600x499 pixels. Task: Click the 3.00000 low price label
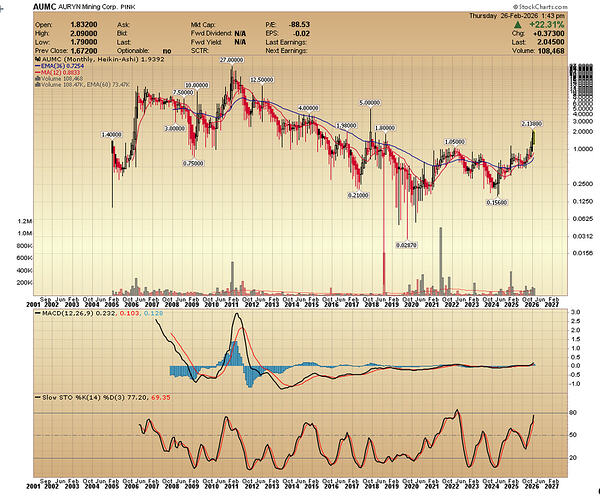(175, 129)
